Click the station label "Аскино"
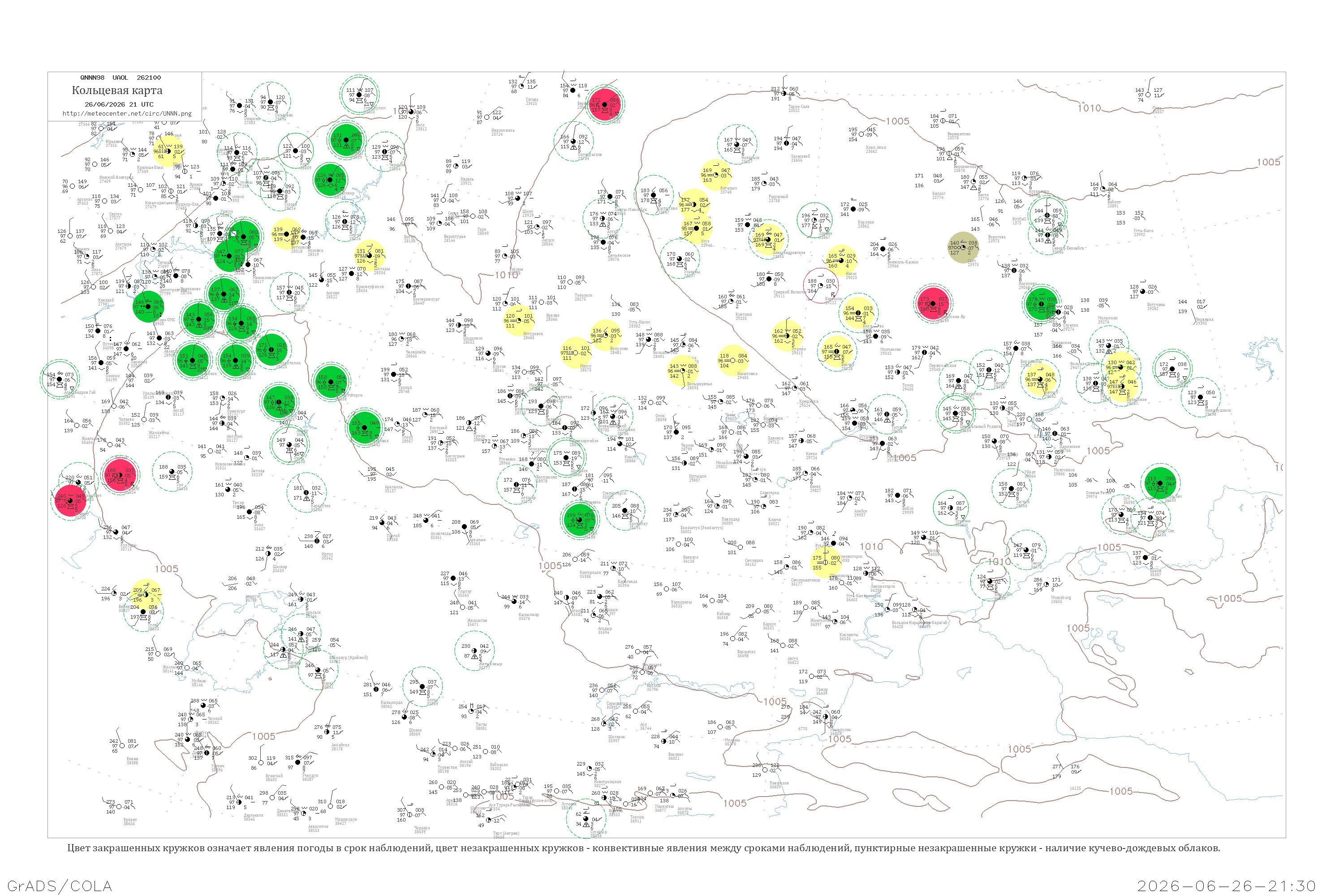 tap(332, 294)
